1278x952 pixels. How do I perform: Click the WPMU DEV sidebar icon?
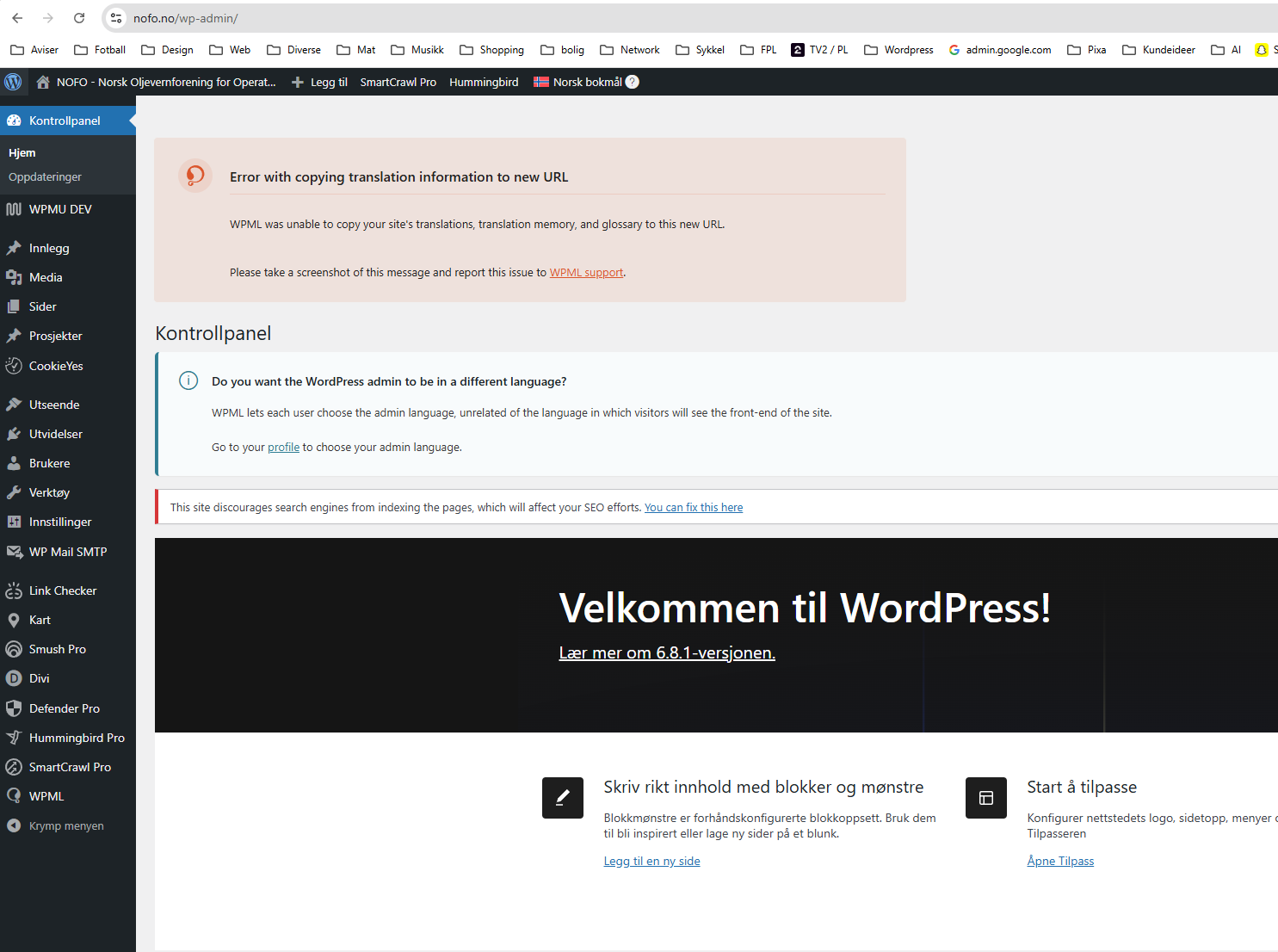coord(14,209)
